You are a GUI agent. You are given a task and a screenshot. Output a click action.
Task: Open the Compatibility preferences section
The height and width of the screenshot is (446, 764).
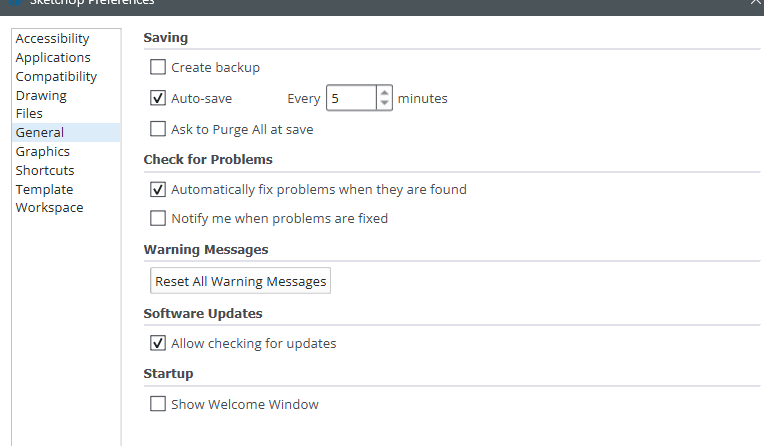pos(56,77)
